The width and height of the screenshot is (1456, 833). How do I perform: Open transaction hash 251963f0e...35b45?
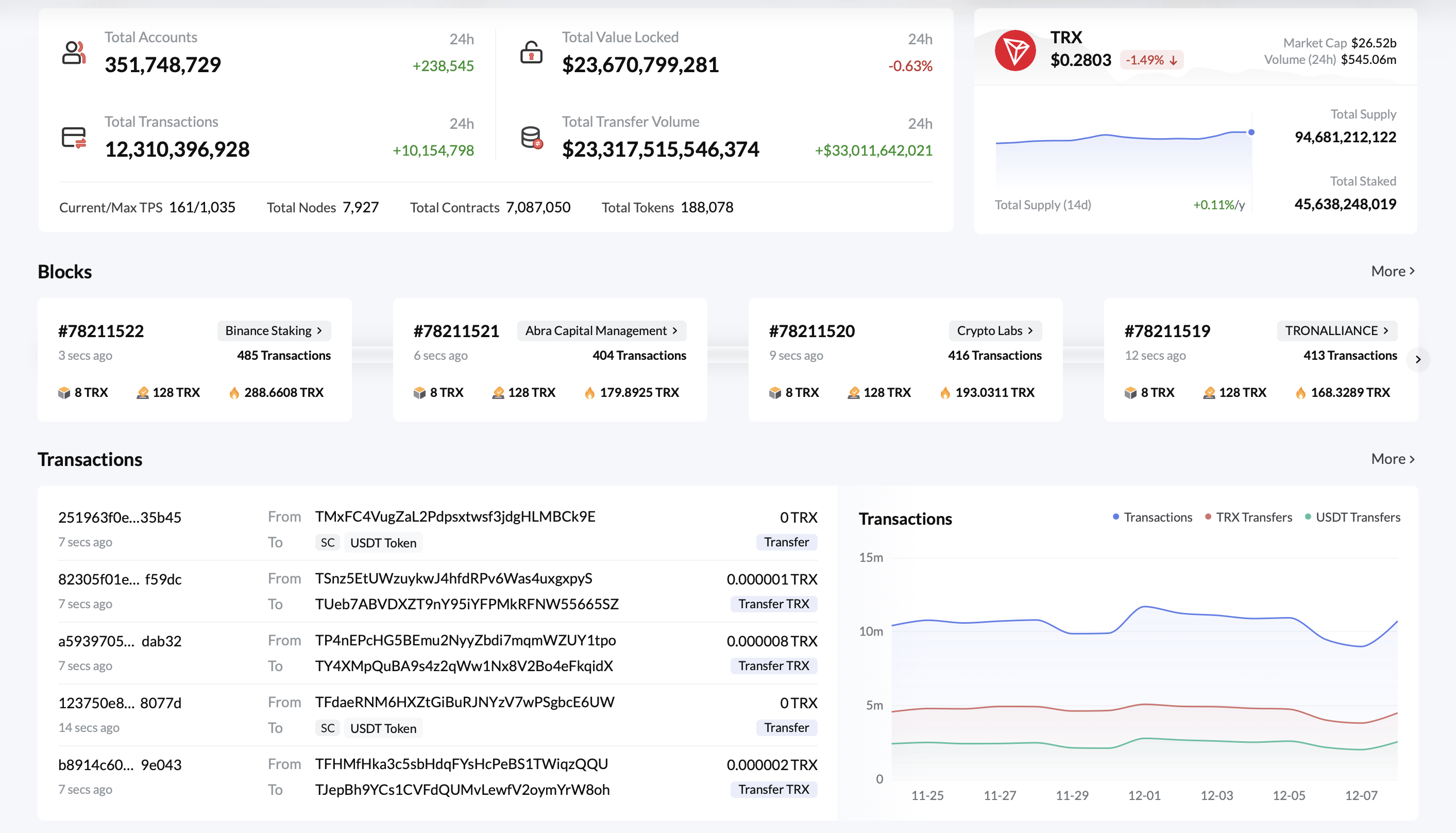(x=120, y=517)
